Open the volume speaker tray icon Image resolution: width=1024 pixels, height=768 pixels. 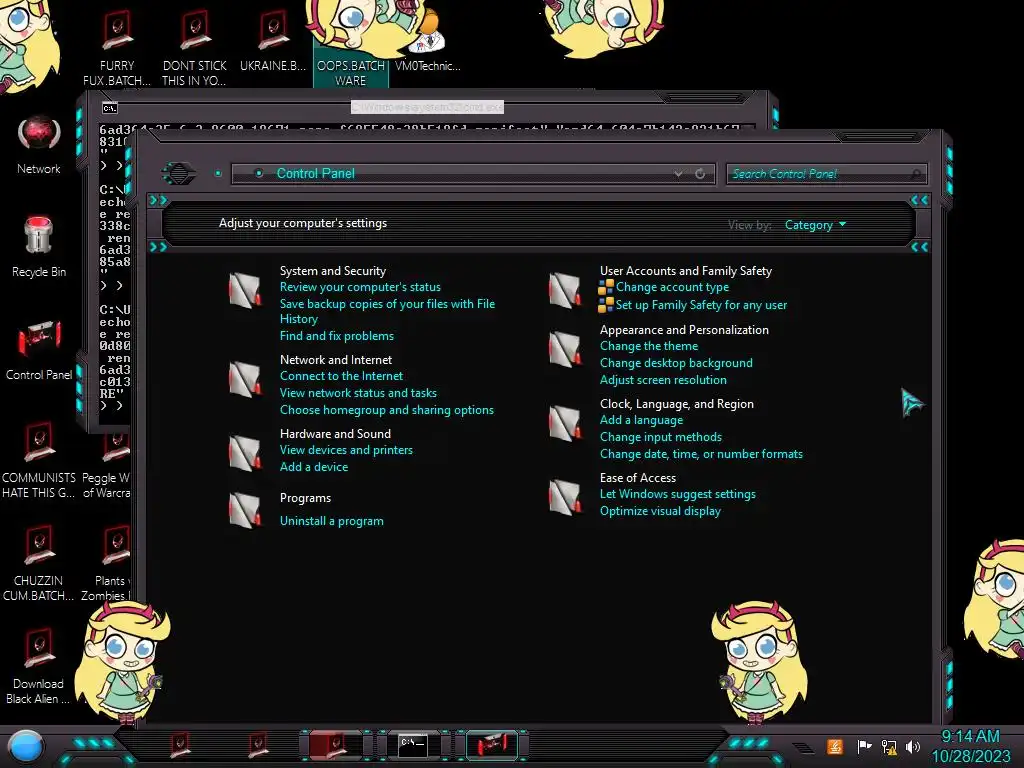(913, 746)
